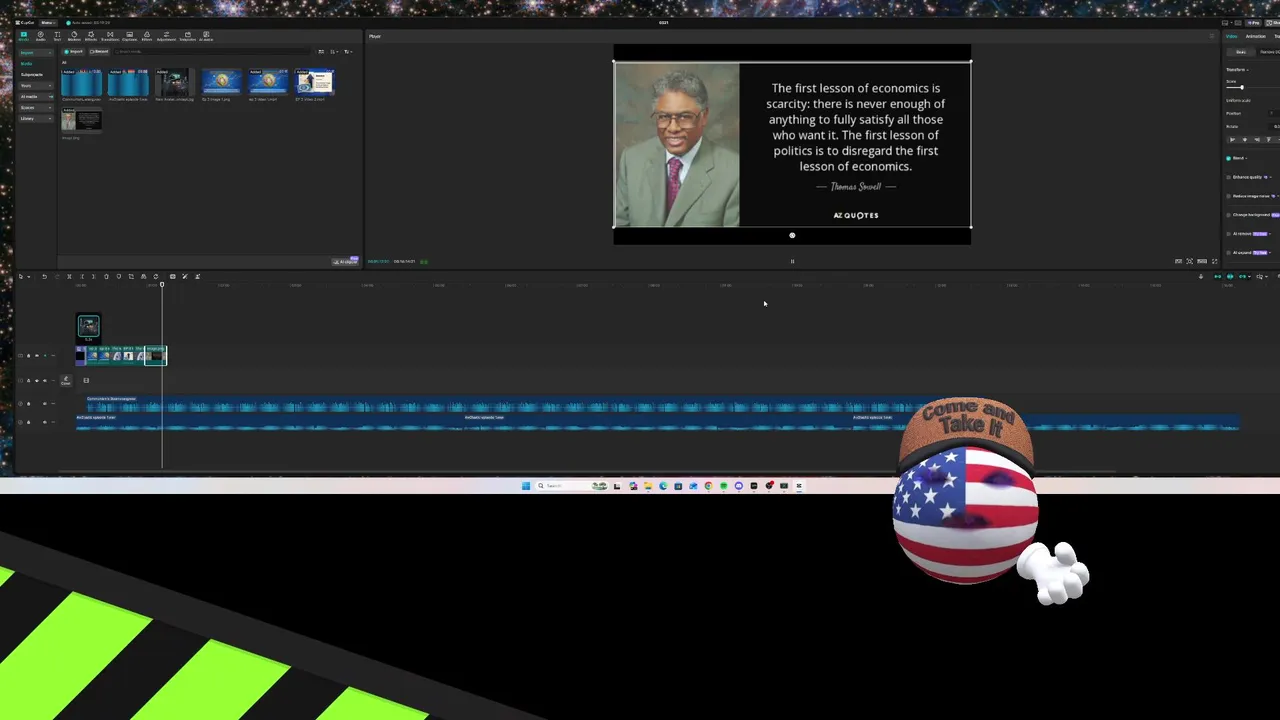The image size is (1280, 720).
Task: Click the Pro upgrade button
Action: click(x=1253, y=22)
